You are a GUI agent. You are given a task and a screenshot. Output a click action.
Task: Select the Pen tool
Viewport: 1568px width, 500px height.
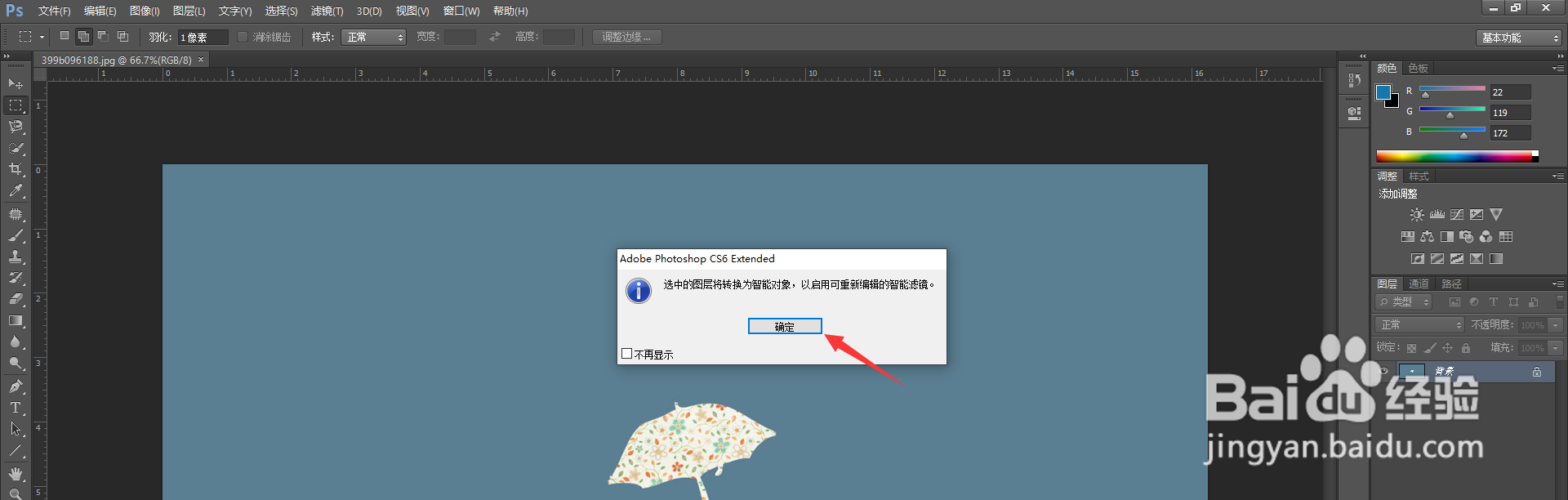[16, 386]
